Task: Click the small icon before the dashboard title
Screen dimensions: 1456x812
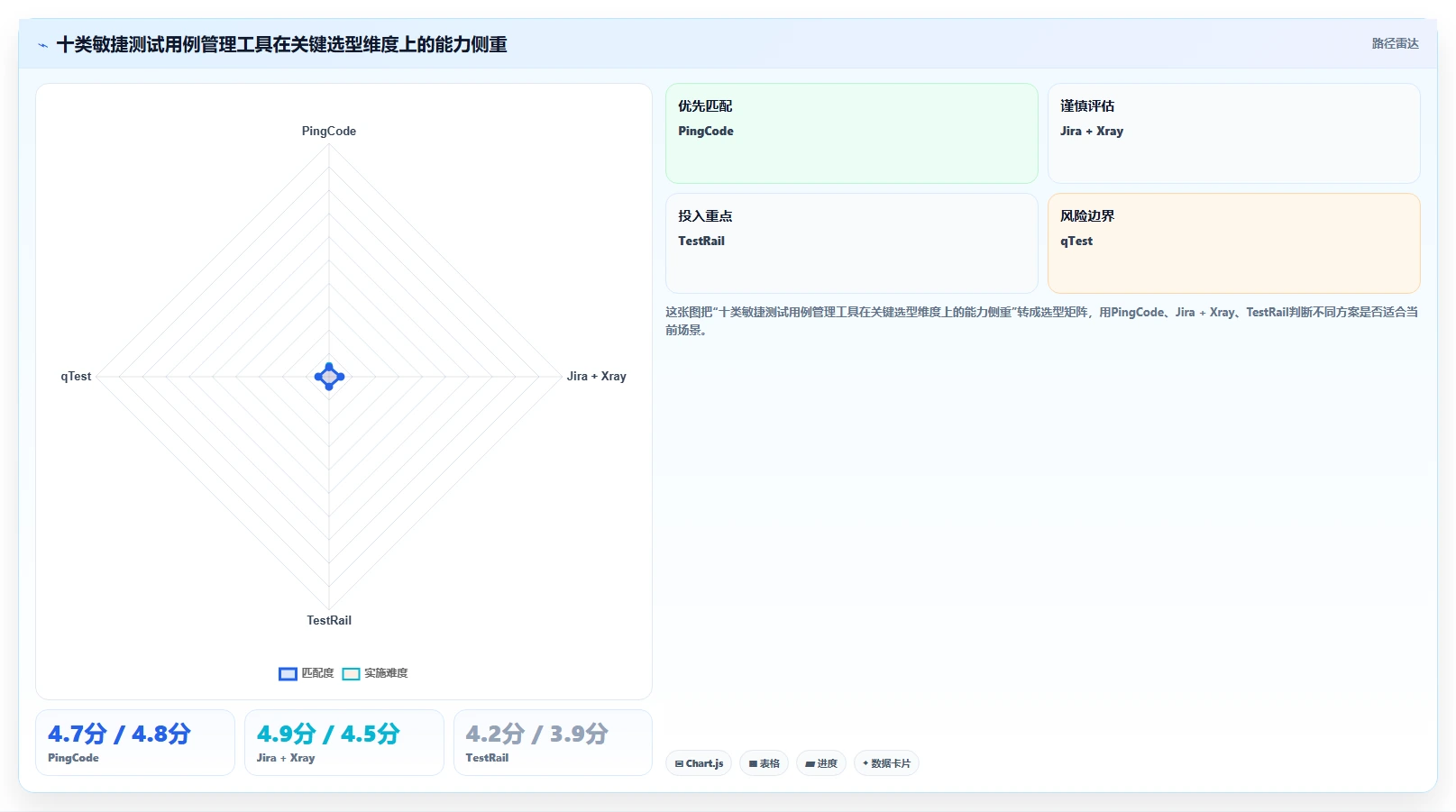Action: [42, 45]
